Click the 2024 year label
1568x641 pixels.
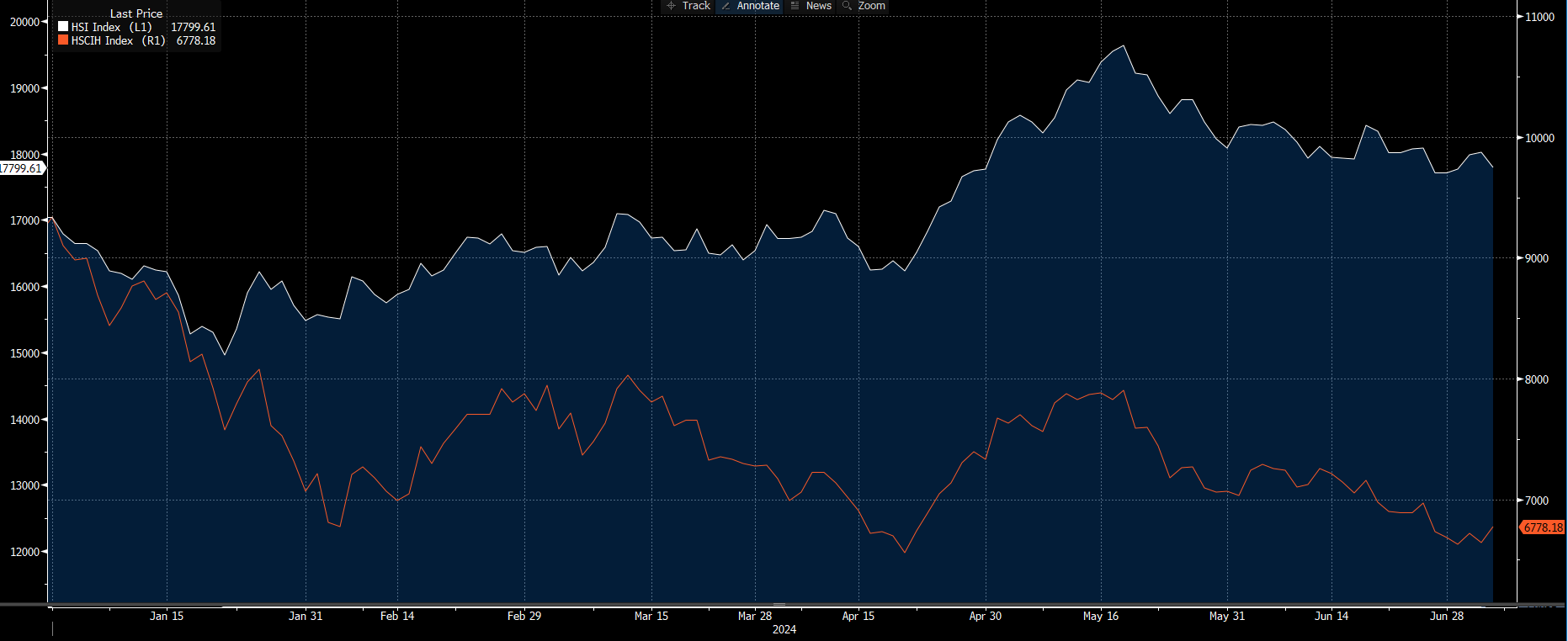[784, 629]
